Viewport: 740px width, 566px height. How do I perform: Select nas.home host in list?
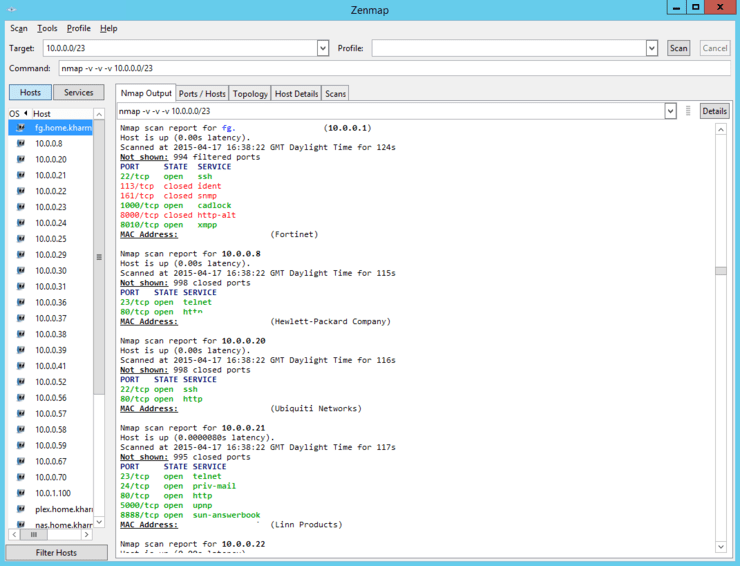(50, 524)
